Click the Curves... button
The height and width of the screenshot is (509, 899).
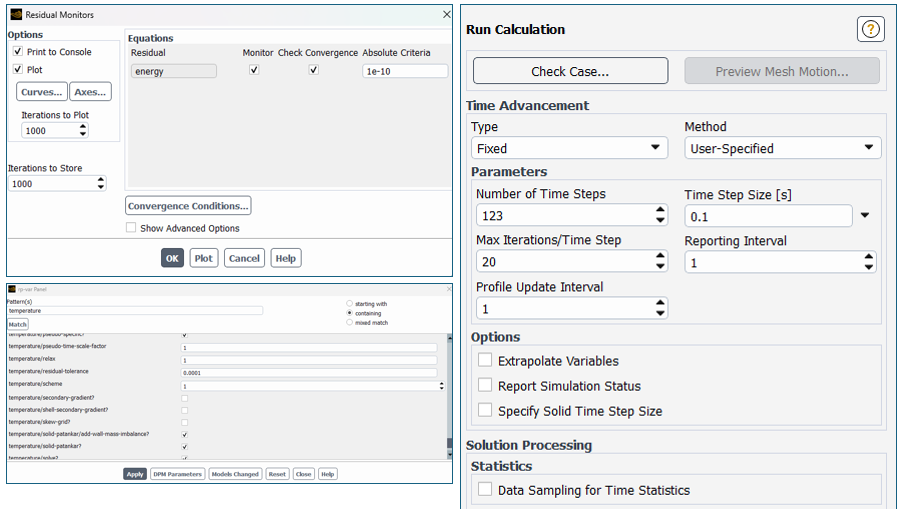coord(41,92)
